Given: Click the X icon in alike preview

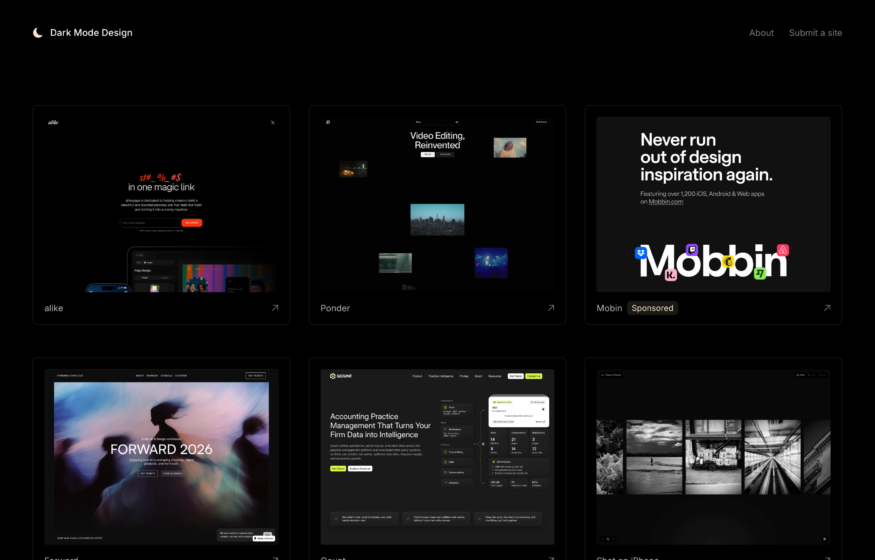Looking at the screenshot, I should pos(273,123).
